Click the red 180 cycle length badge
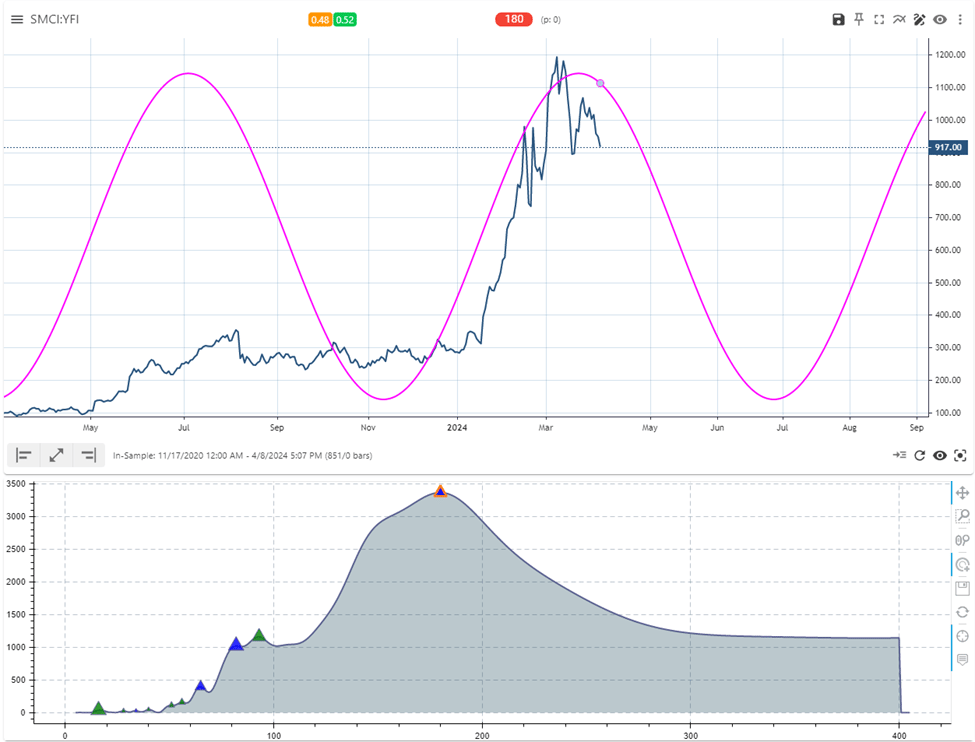The image size is (975, 742). [x=514, y=19]
